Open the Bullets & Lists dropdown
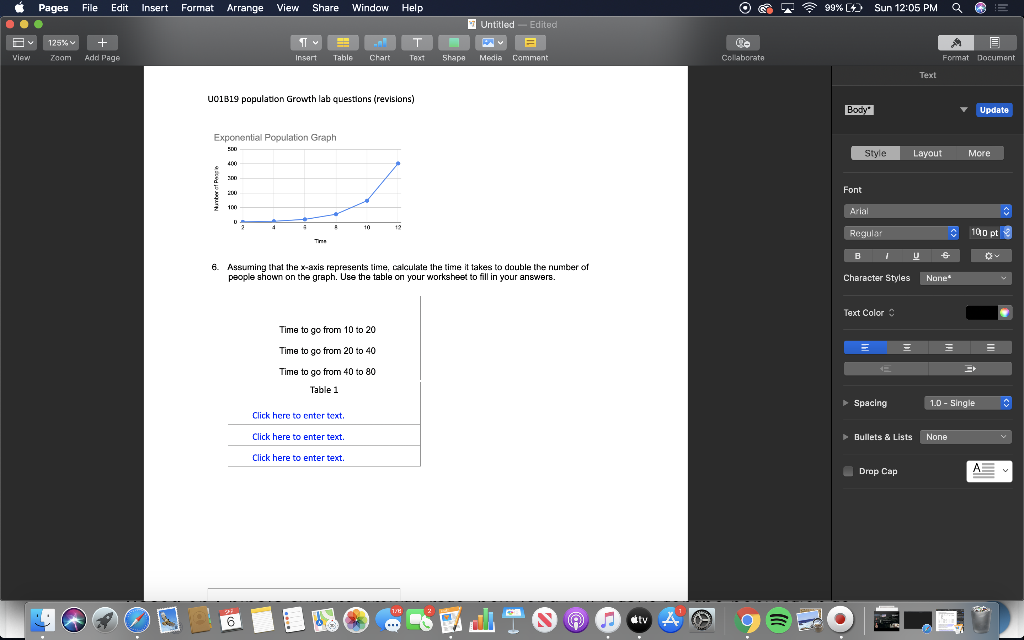Viewport: 1024px width, 640px height. click(x=965, y=436)
